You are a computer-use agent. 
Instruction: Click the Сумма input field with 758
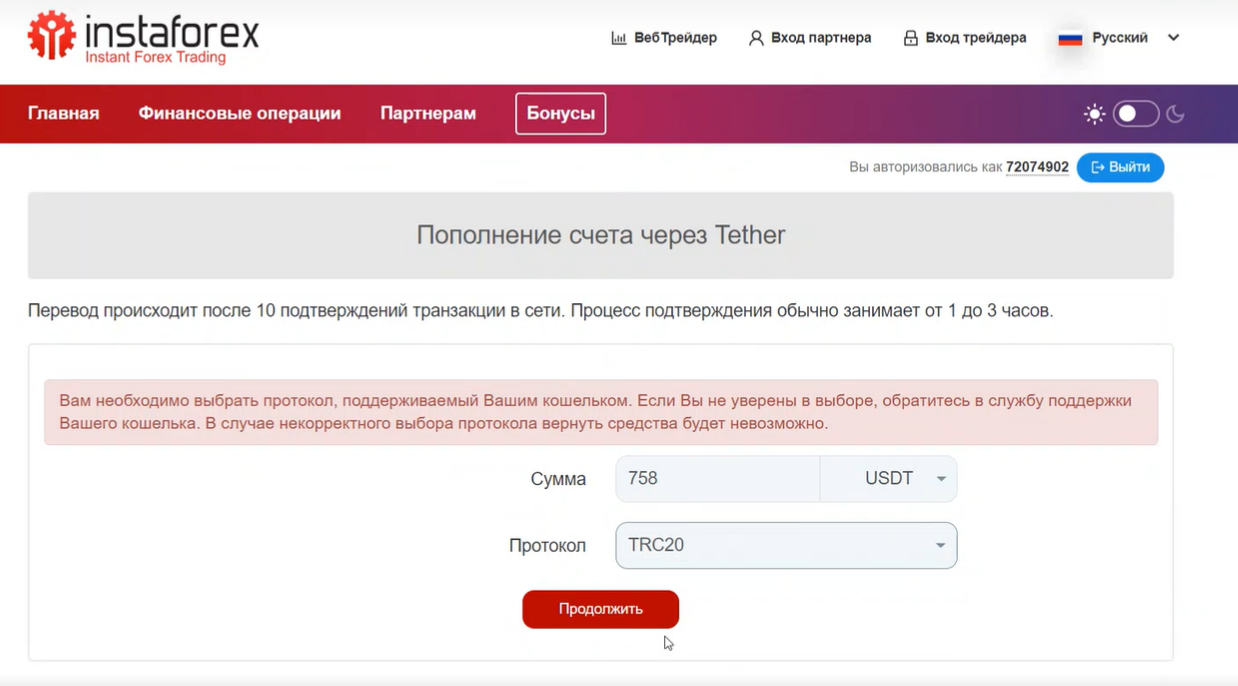click(718, 479)
